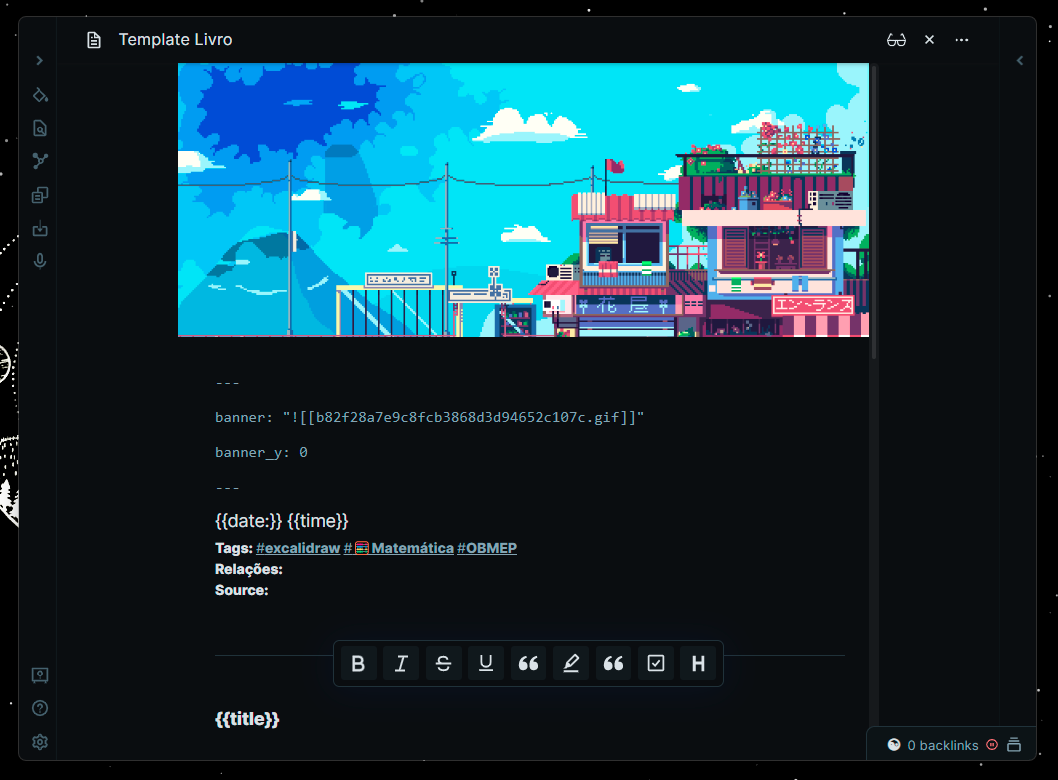This screenshot has height=780, width=1058.
Task: Click the inbox download icon in sidebar
Action: click(40, 229)
